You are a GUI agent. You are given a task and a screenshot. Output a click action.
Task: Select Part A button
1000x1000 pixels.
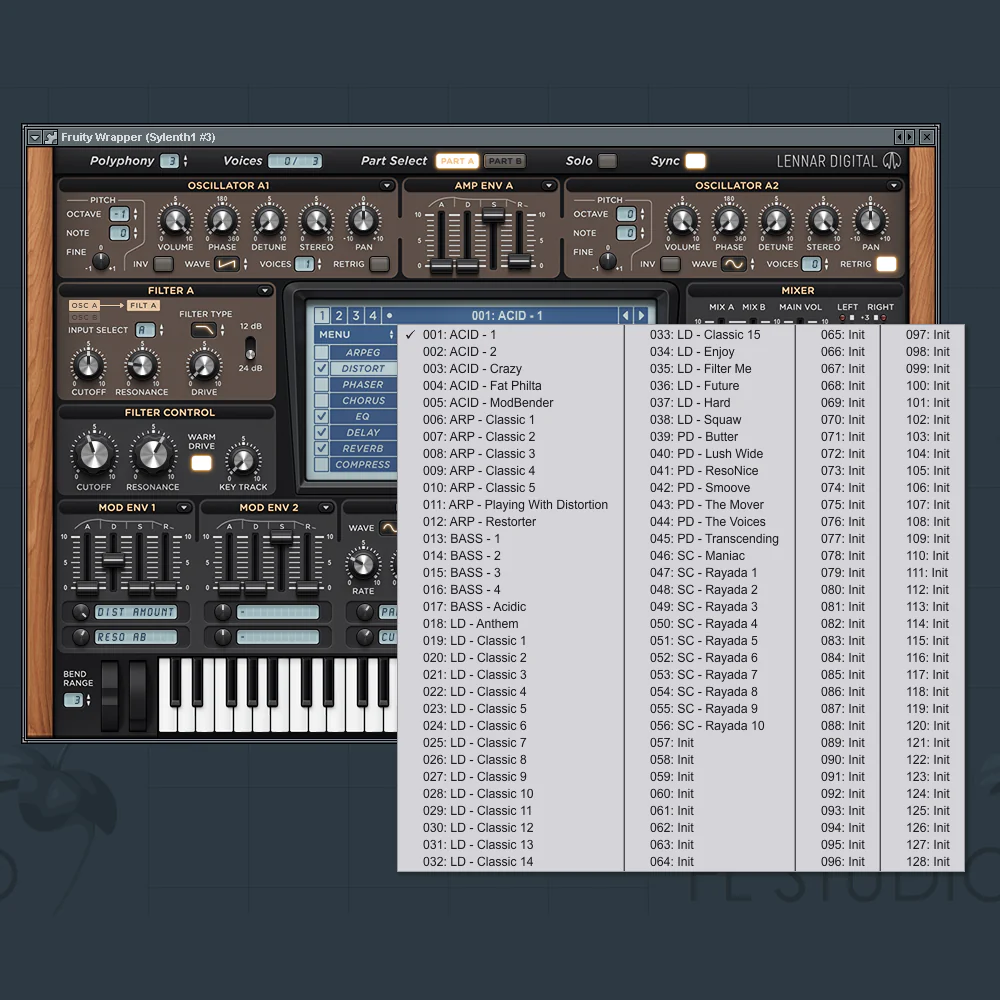coord(457,161)
